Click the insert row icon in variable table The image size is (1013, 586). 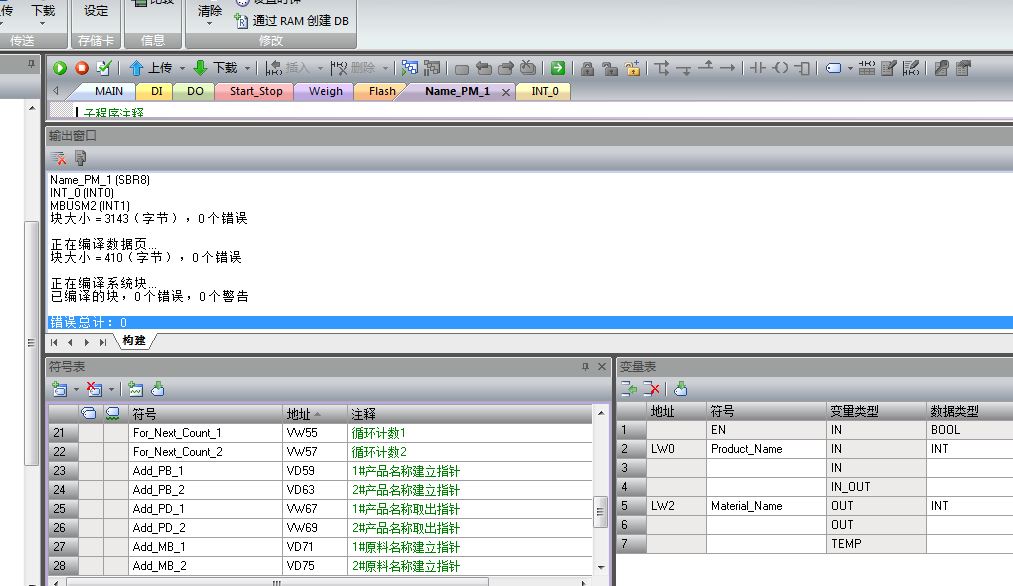pyautogui.click(x=629, y=389)
